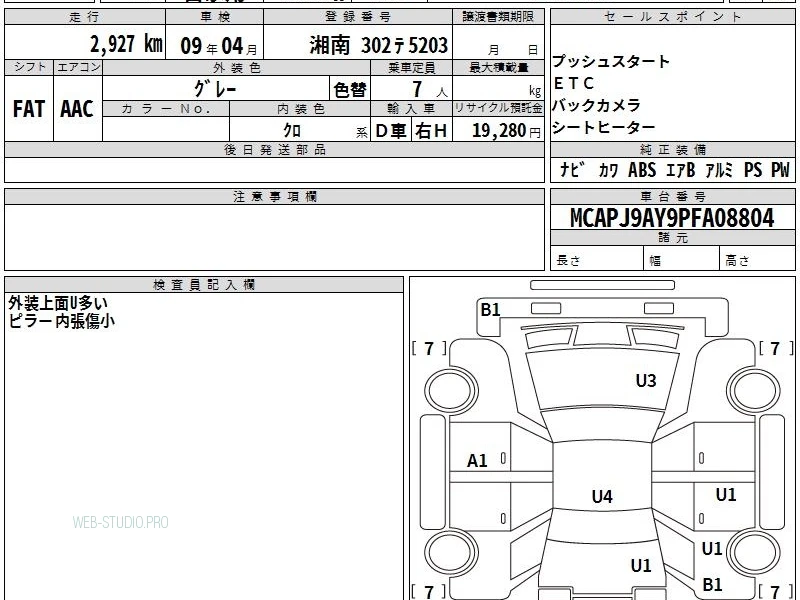Select the 登録番号 header
This screenshot has height=600, width=800.
(358, 17)
